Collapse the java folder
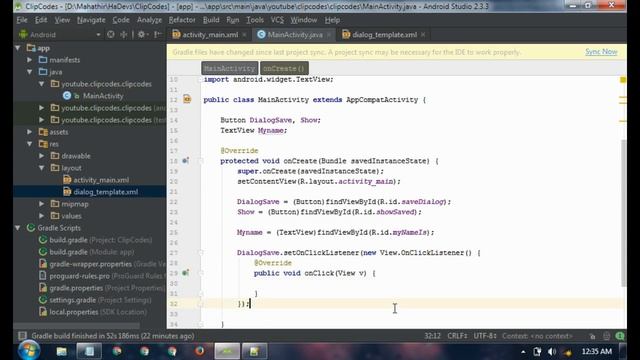Viewport: 640px width, 360px height. 30,72
